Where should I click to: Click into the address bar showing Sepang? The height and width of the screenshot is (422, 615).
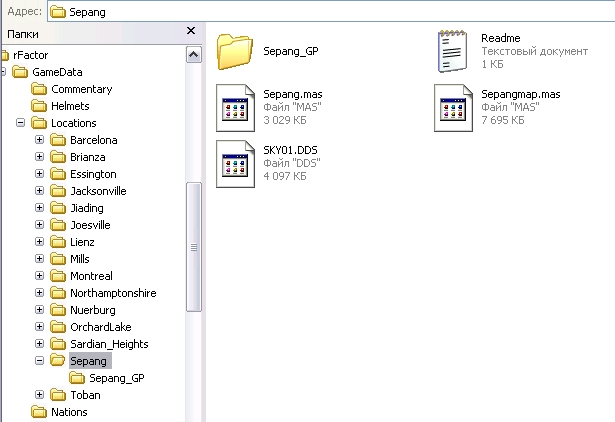pyautogui.click(x=331, y=12)
